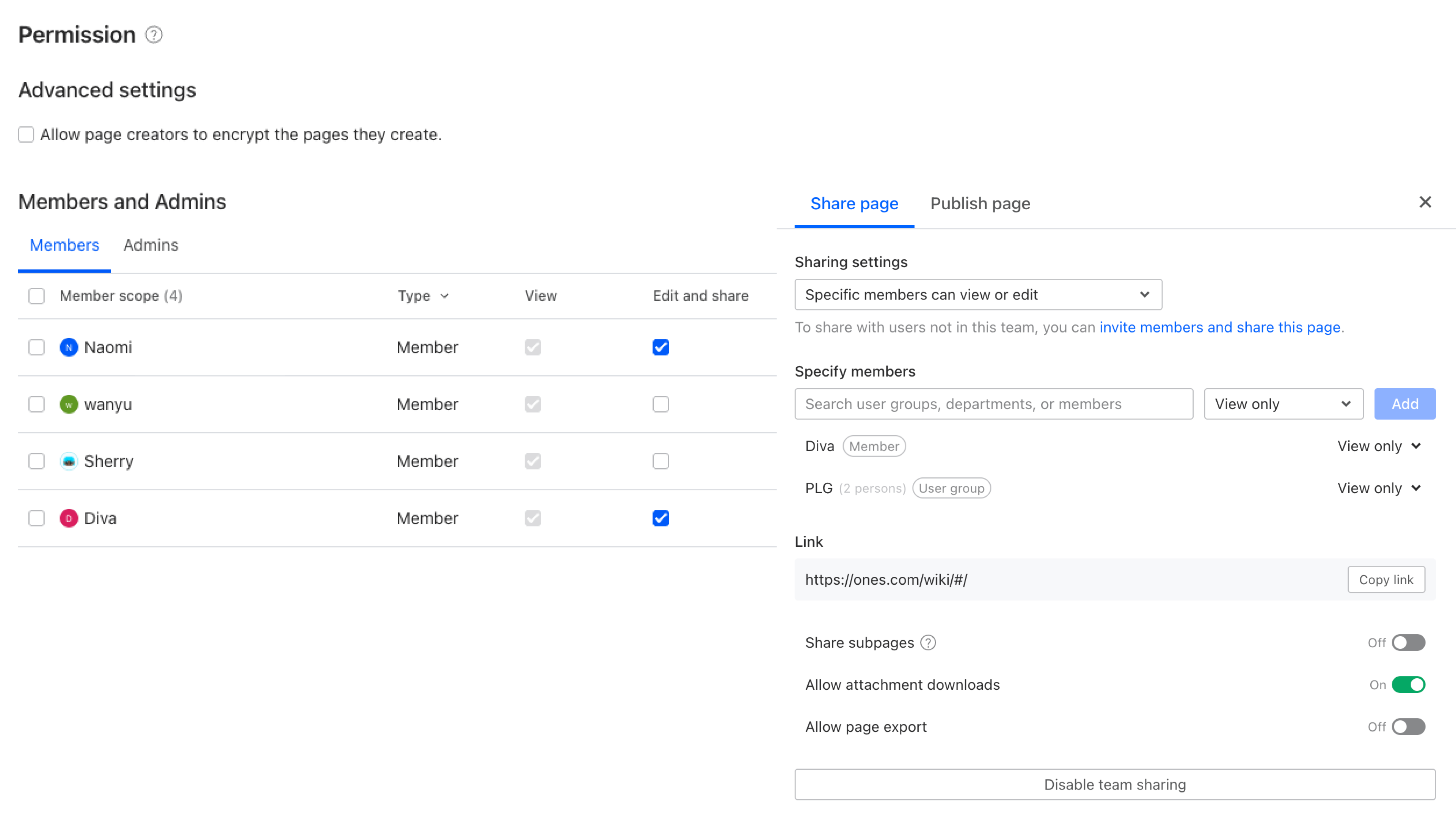Click the Share subpages help icon
This screenshot has width=1456, height=819.
929,642
